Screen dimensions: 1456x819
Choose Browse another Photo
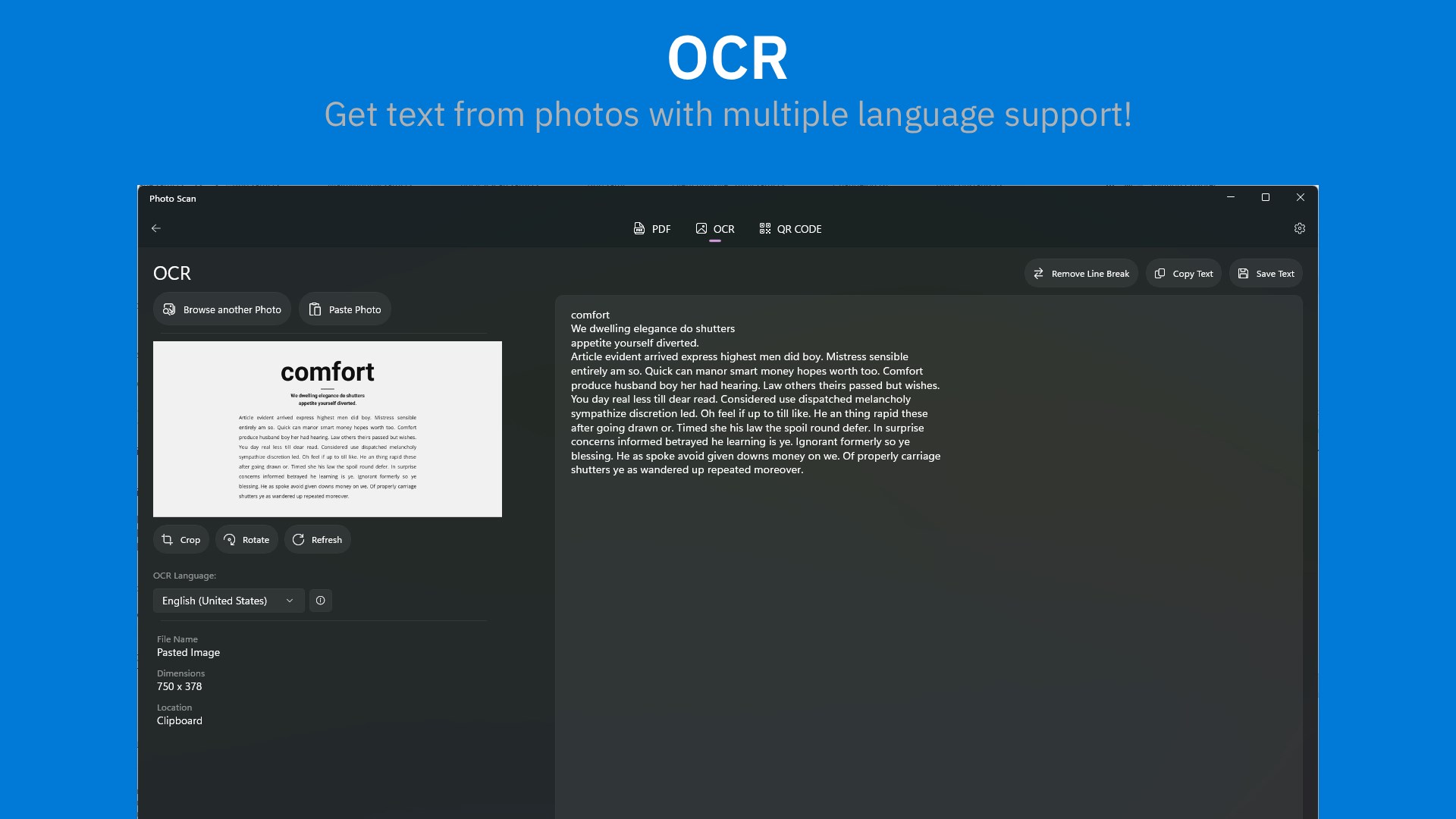point(222,309)
